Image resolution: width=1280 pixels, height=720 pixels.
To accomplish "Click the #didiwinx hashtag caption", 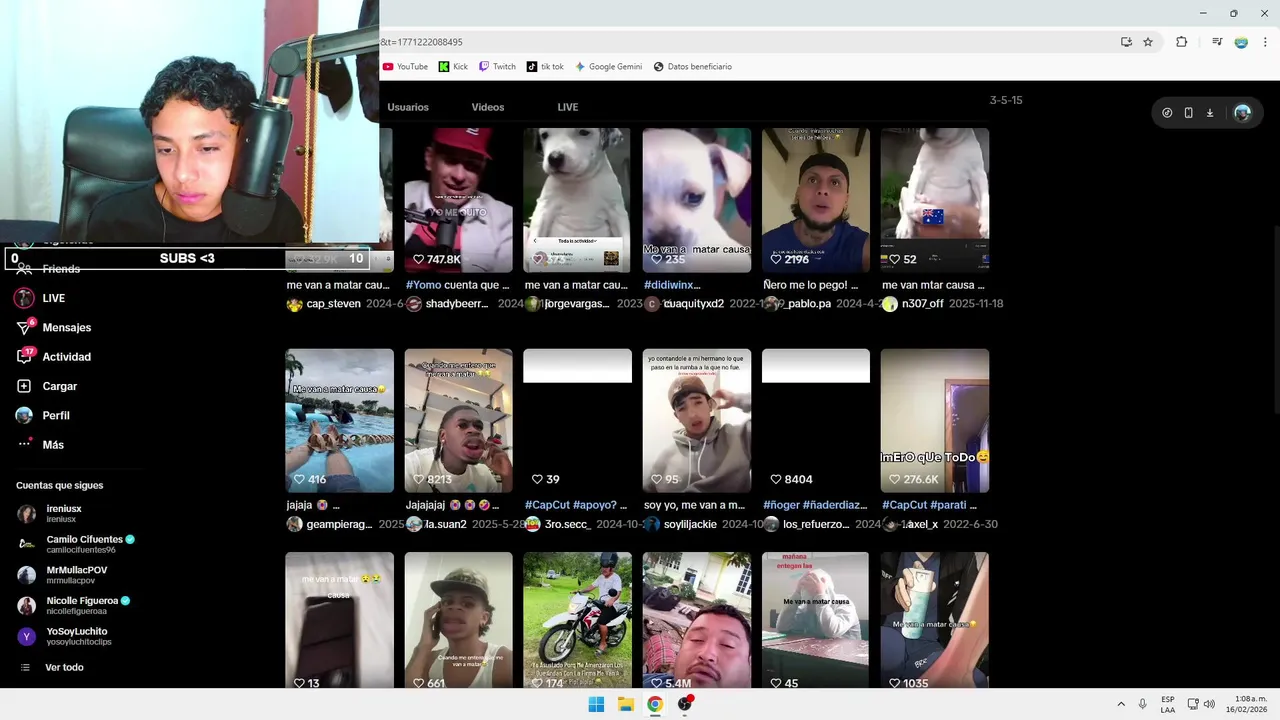I will 672,285.
